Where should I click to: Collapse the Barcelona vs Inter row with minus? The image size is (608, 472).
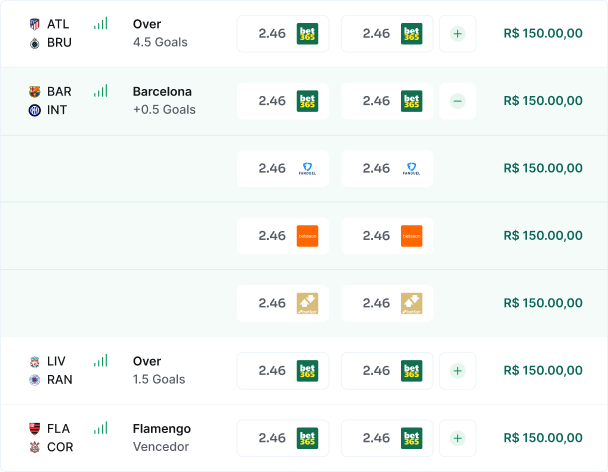(x=457, y=101)
